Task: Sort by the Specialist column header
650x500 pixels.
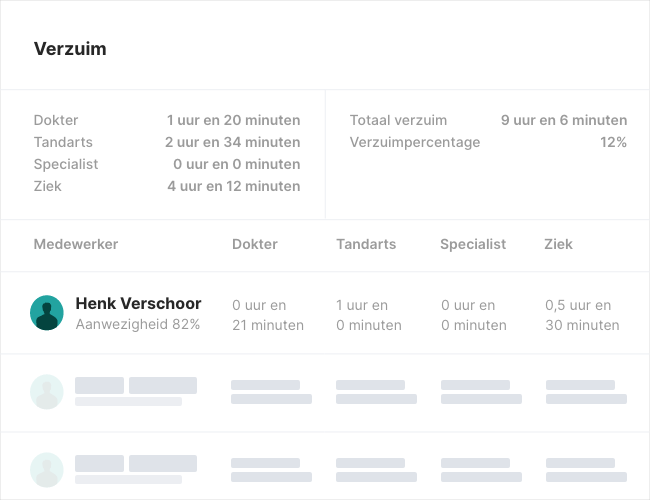Action: (473, 244)
